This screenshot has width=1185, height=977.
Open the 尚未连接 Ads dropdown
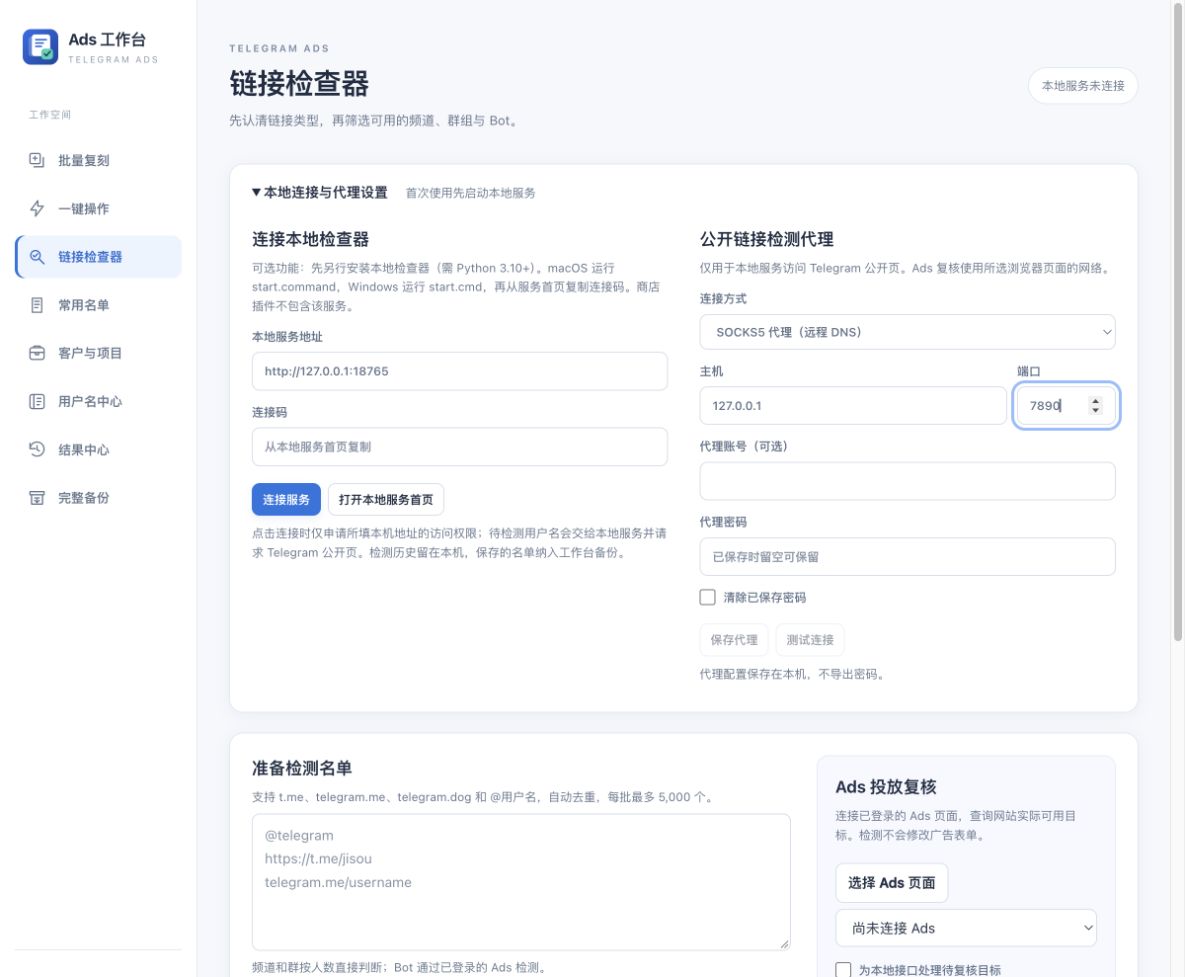[x=966, y=928]
